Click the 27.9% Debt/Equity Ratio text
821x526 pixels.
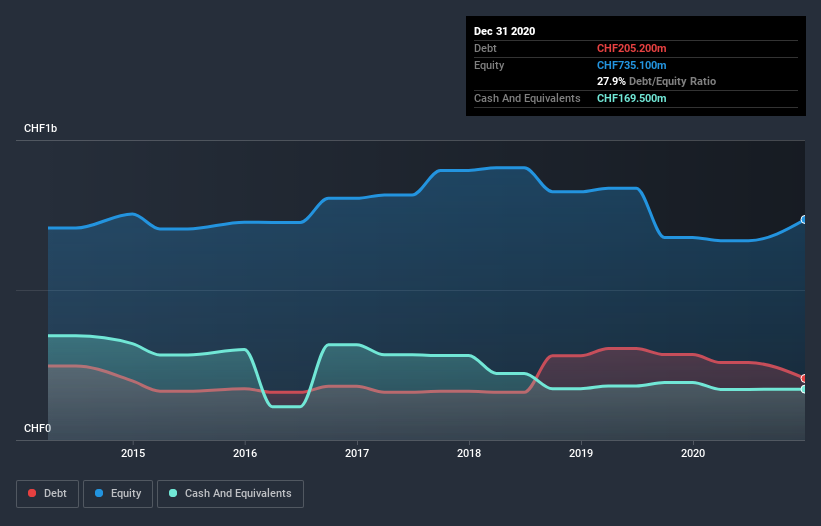(x=656, y=82)
